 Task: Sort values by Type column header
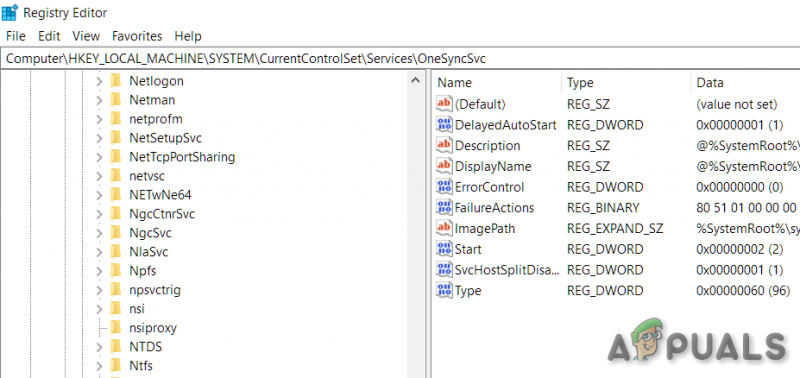point(626,83)
